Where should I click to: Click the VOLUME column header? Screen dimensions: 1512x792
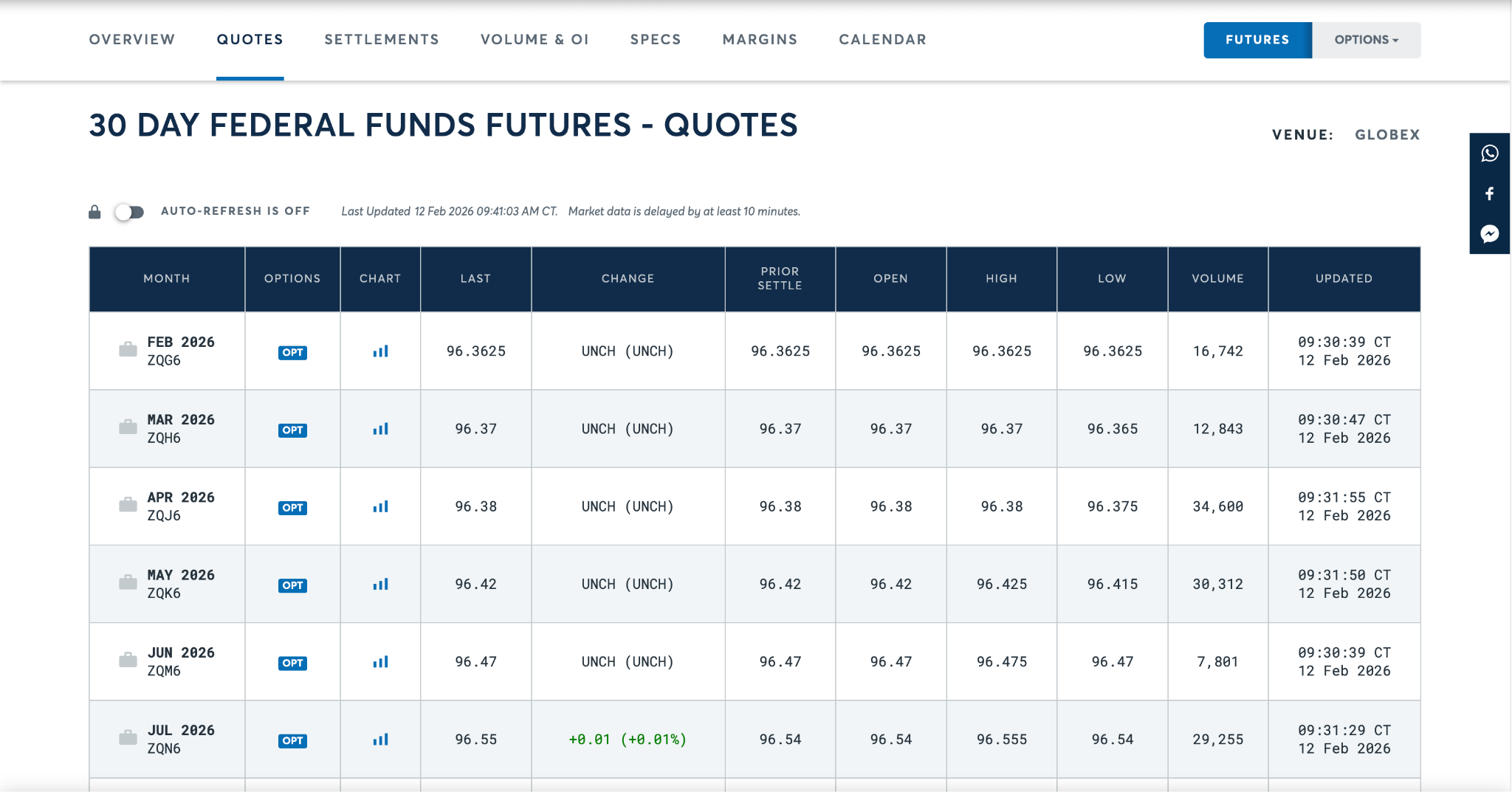[x=1217, y=279]
